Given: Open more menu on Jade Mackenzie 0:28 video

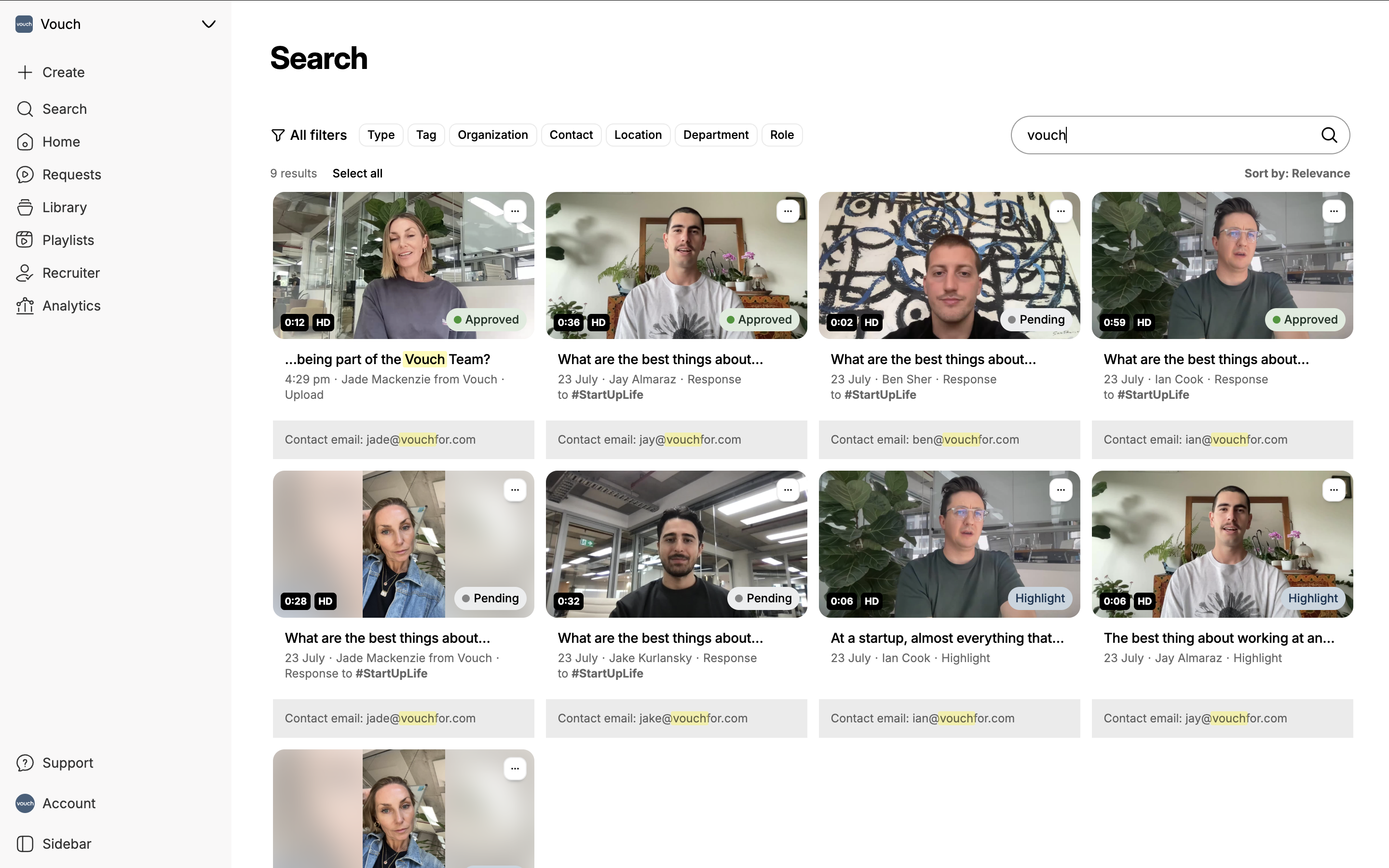Looking at the screenshot, I should coord(515,489).
